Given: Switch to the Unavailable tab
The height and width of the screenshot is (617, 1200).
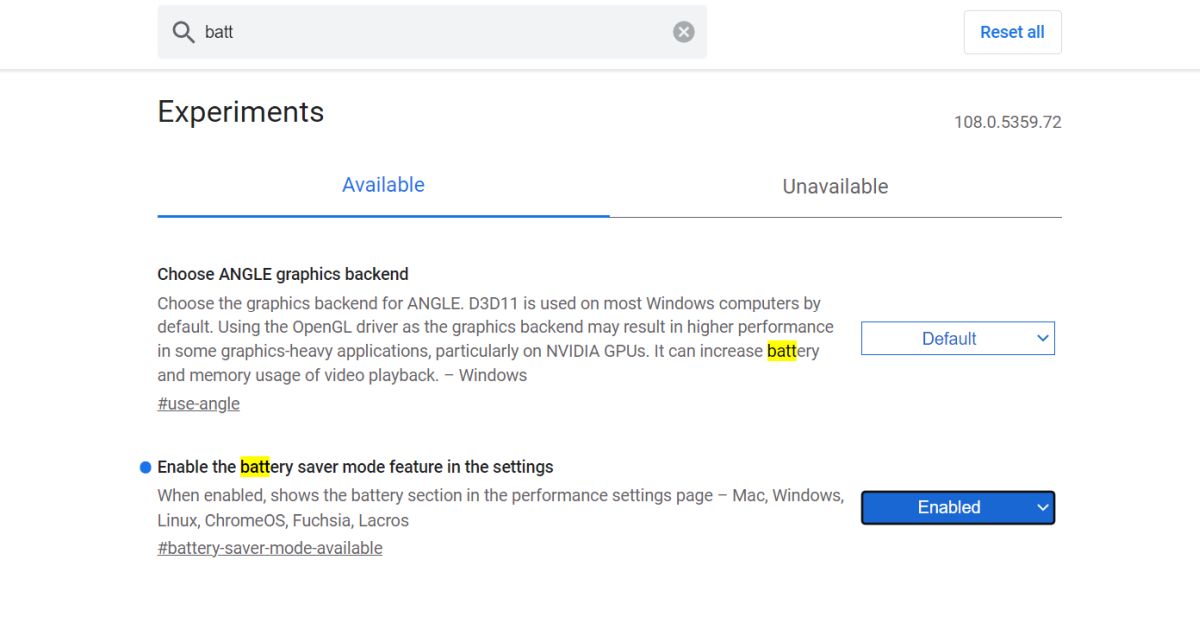Looking at the screenshot, I should 835,186.
